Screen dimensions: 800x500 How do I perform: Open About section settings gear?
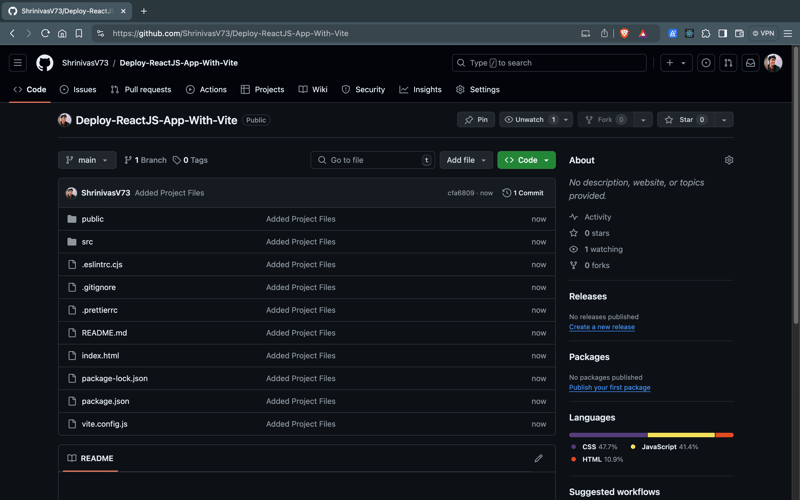tap(729, 160)
